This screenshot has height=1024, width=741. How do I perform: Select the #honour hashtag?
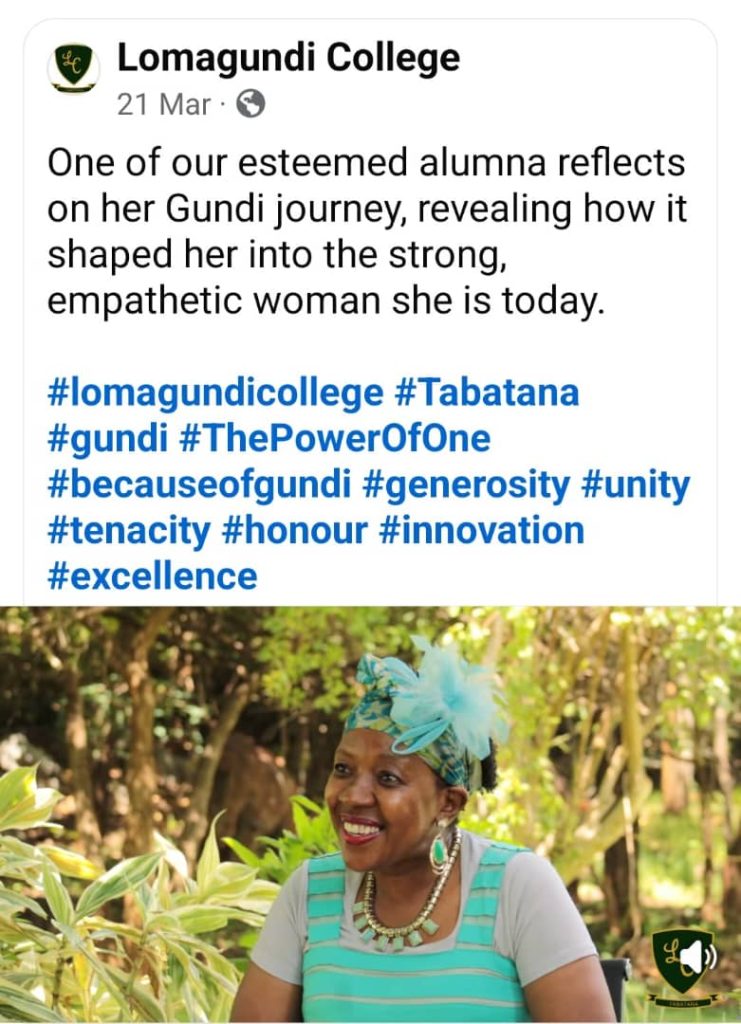[x=295, y=530]
